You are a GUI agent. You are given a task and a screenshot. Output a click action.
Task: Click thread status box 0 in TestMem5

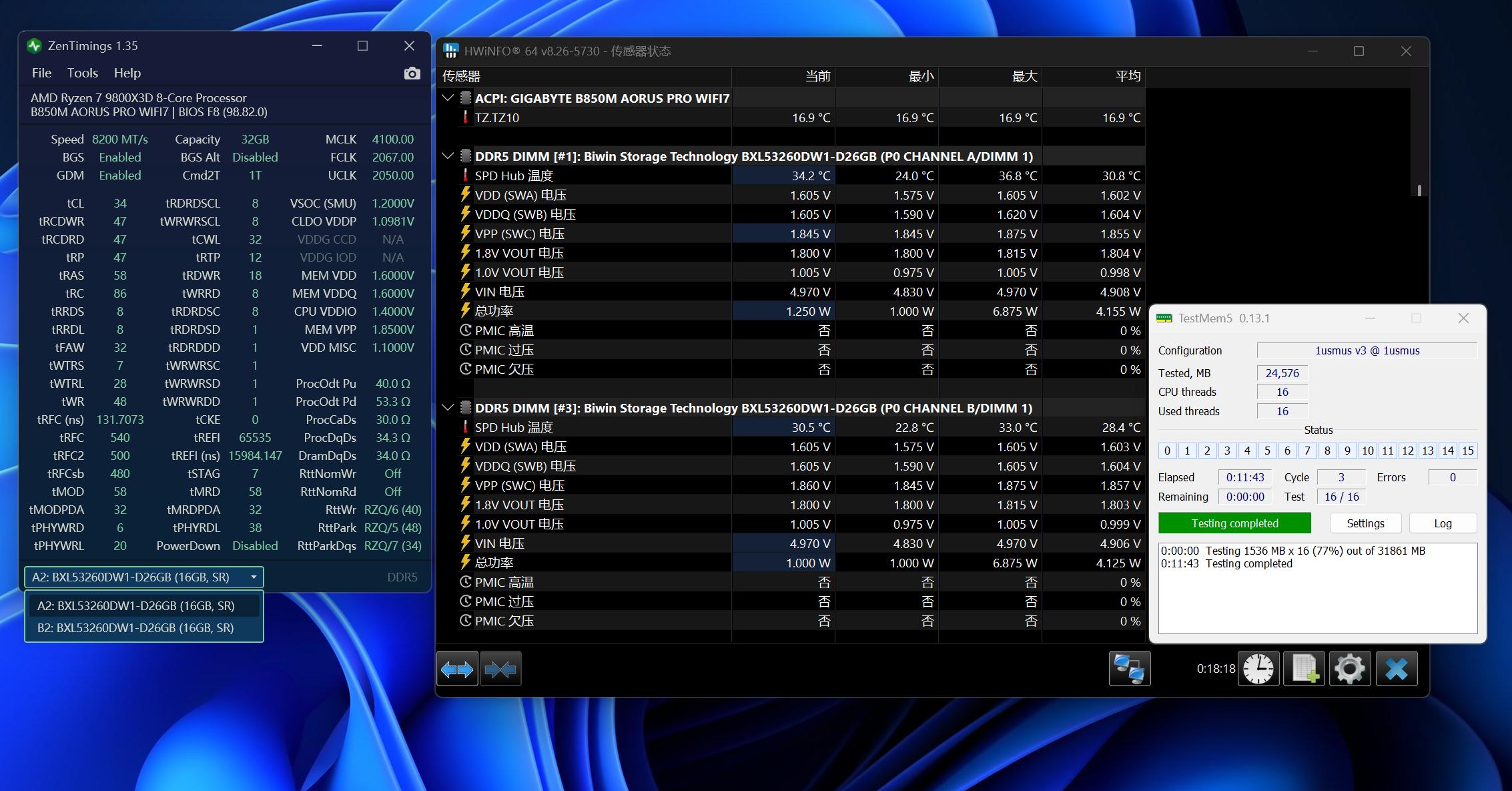pos(1166,451)
